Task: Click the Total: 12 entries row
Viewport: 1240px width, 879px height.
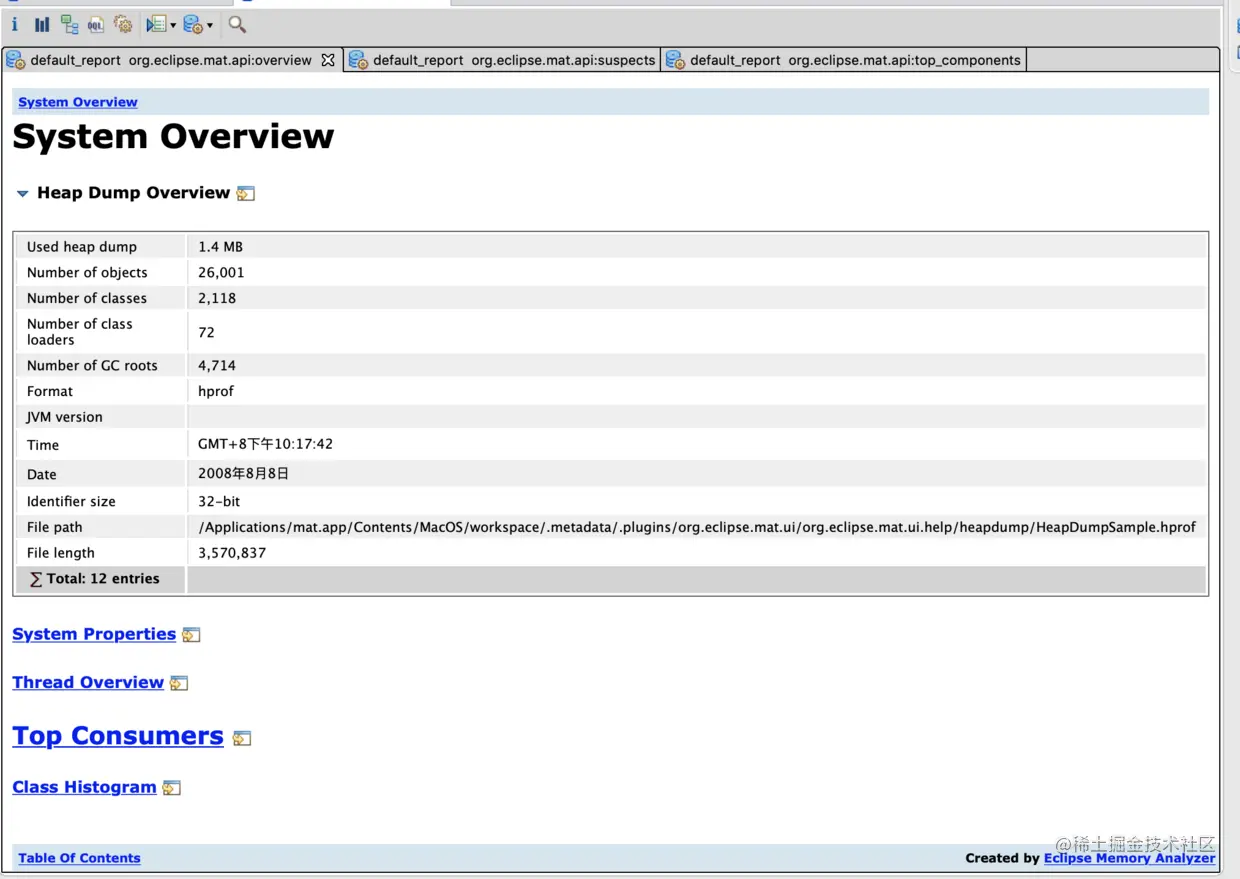Action: [x=610, y=579]
